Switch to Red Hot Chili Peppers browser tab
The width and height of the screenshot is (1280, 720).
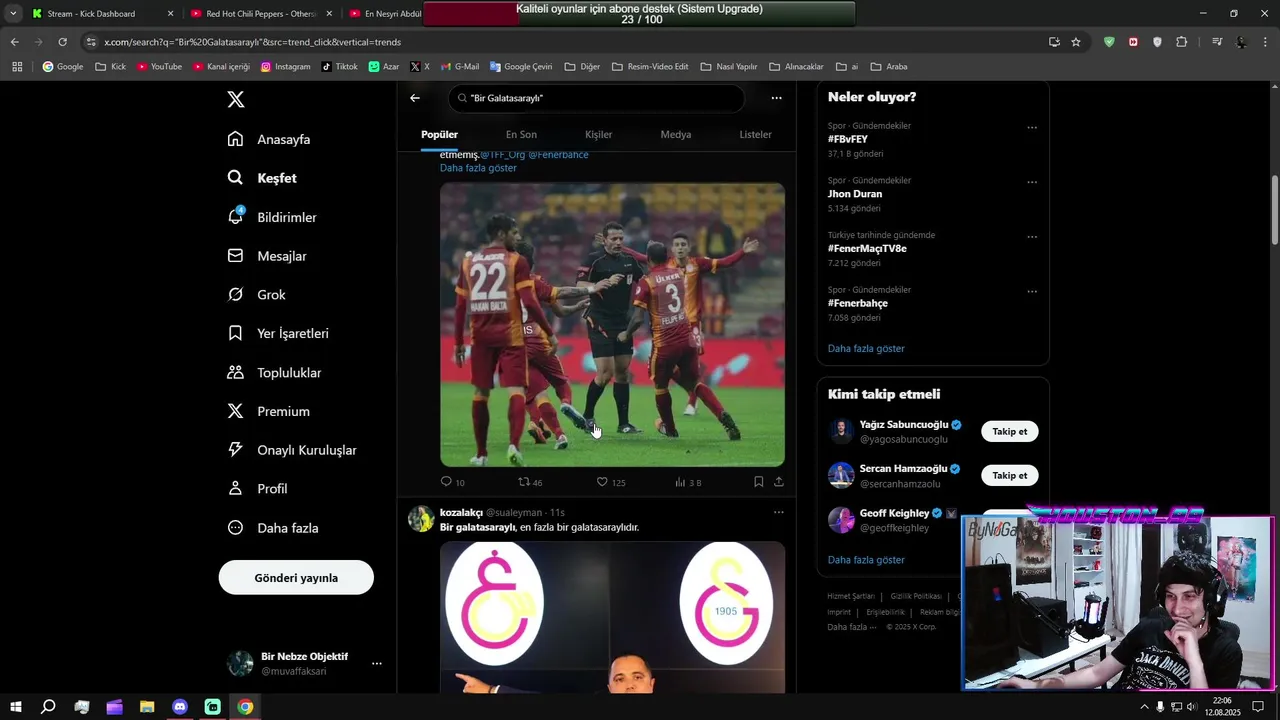click(260, 14)
